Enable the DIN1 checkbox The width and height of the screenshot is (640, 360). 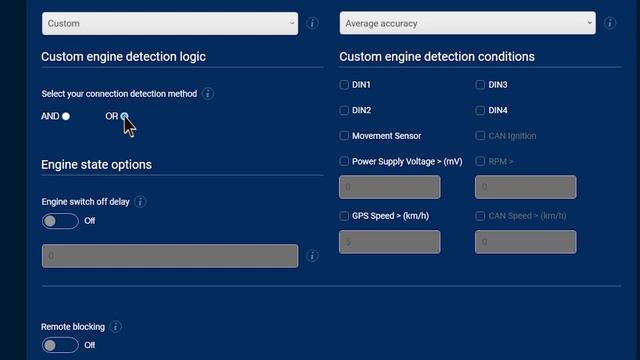(344, 85)
